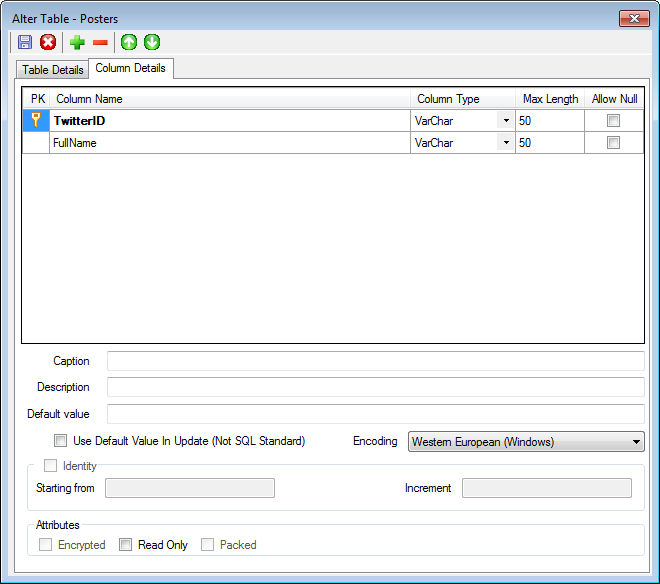
Task: Check the Packed attribute
Action: pyautogui.click(x=207, y=544)
